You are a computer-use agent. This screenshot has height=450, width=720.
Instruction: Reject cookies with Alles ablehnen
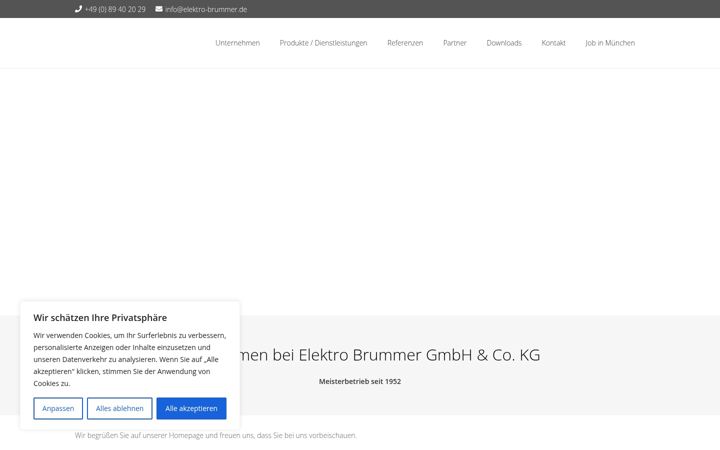point(119,408)
